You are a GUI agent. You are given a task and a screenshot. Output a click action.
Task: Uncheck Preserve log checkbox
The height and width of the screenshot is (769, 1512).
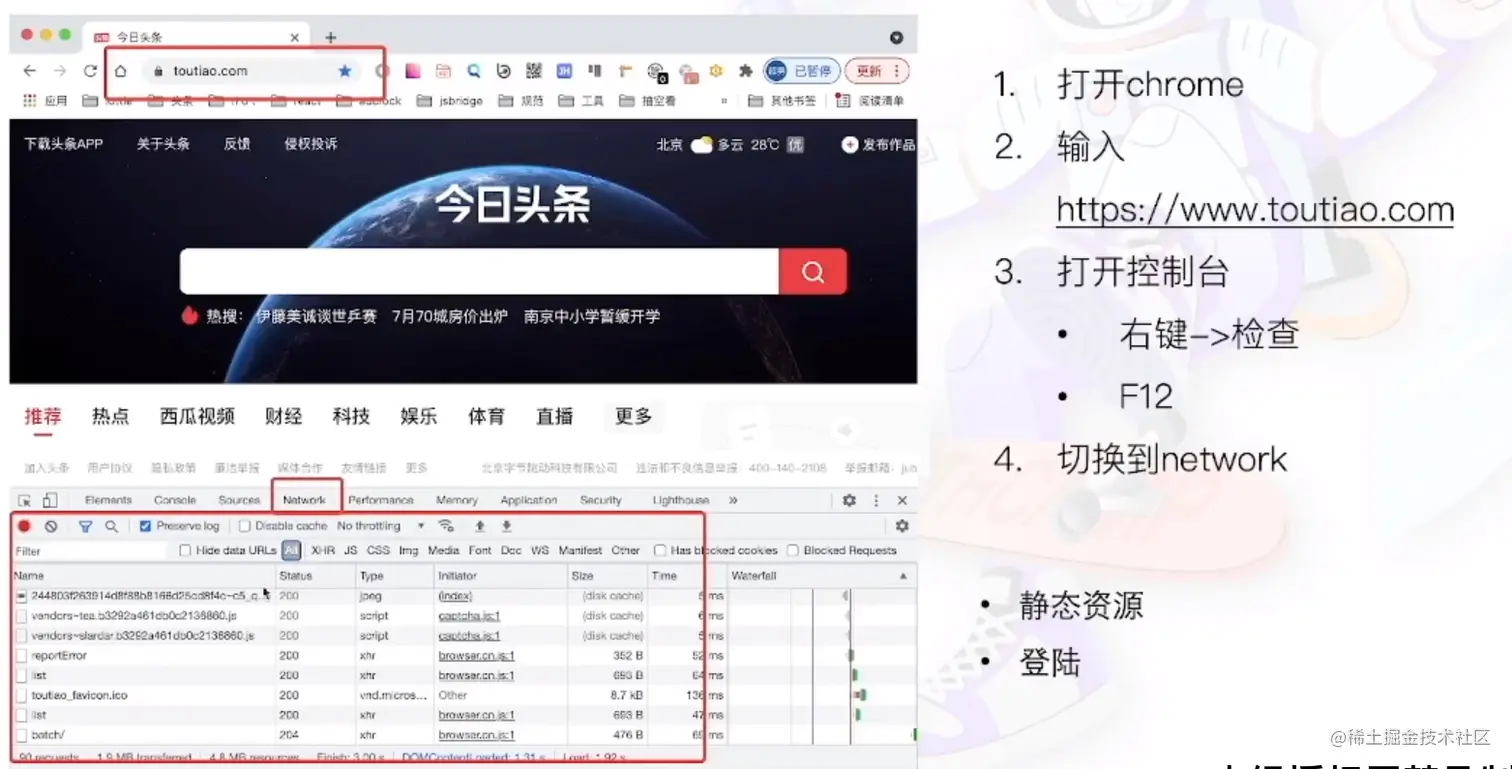pos(145,526)
